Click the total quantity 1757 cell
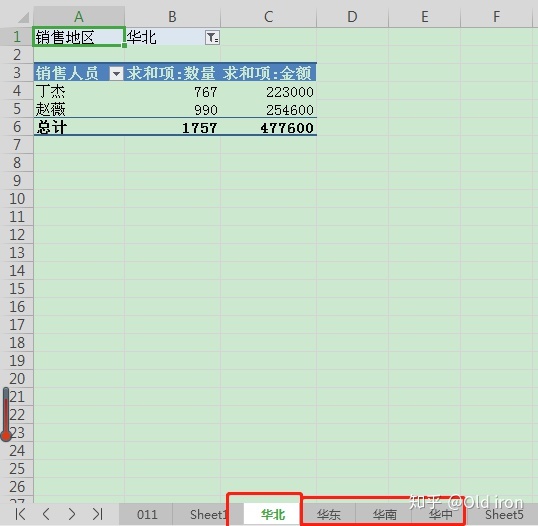Image resolution: width=538 pixels, height=526 pixels. tap(172, 127)
